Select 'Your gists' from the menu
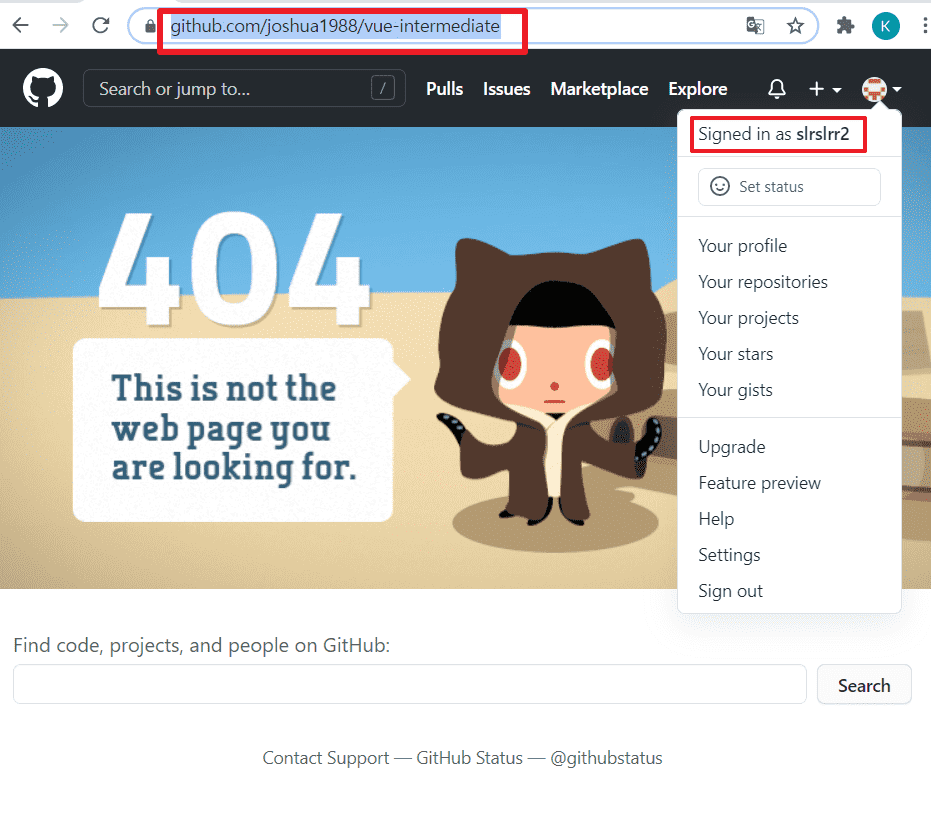The width and height of the screenshot is (931, 838). click(x=735, y=390)
